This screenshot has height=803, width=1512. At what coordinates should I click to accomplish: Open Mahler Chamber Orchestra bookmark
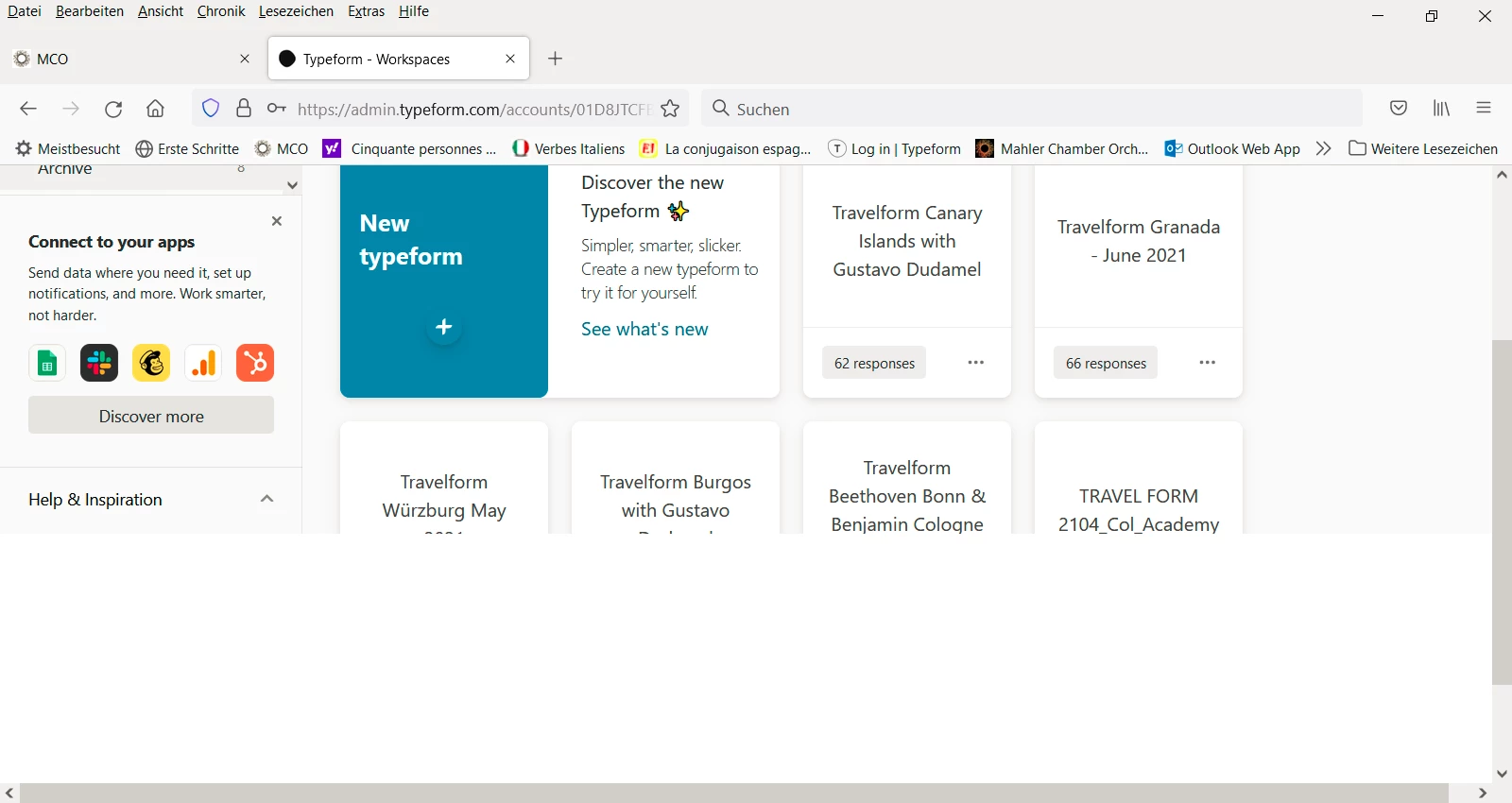1062,148
